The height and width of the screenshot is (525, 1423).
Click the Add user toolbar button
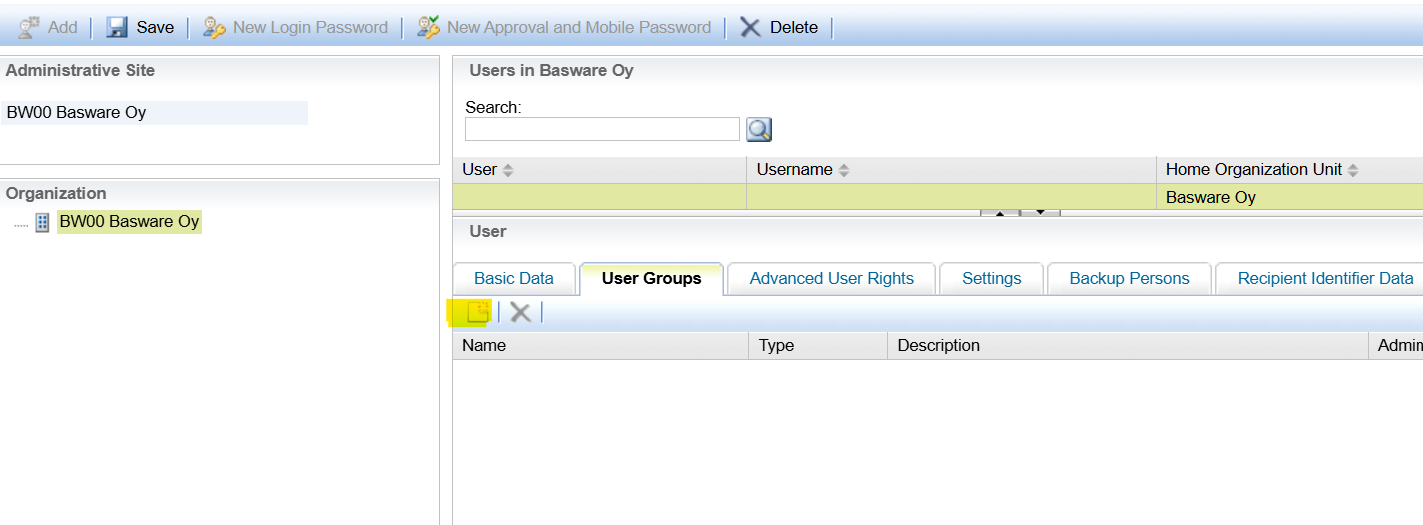[x=48, y=27]
